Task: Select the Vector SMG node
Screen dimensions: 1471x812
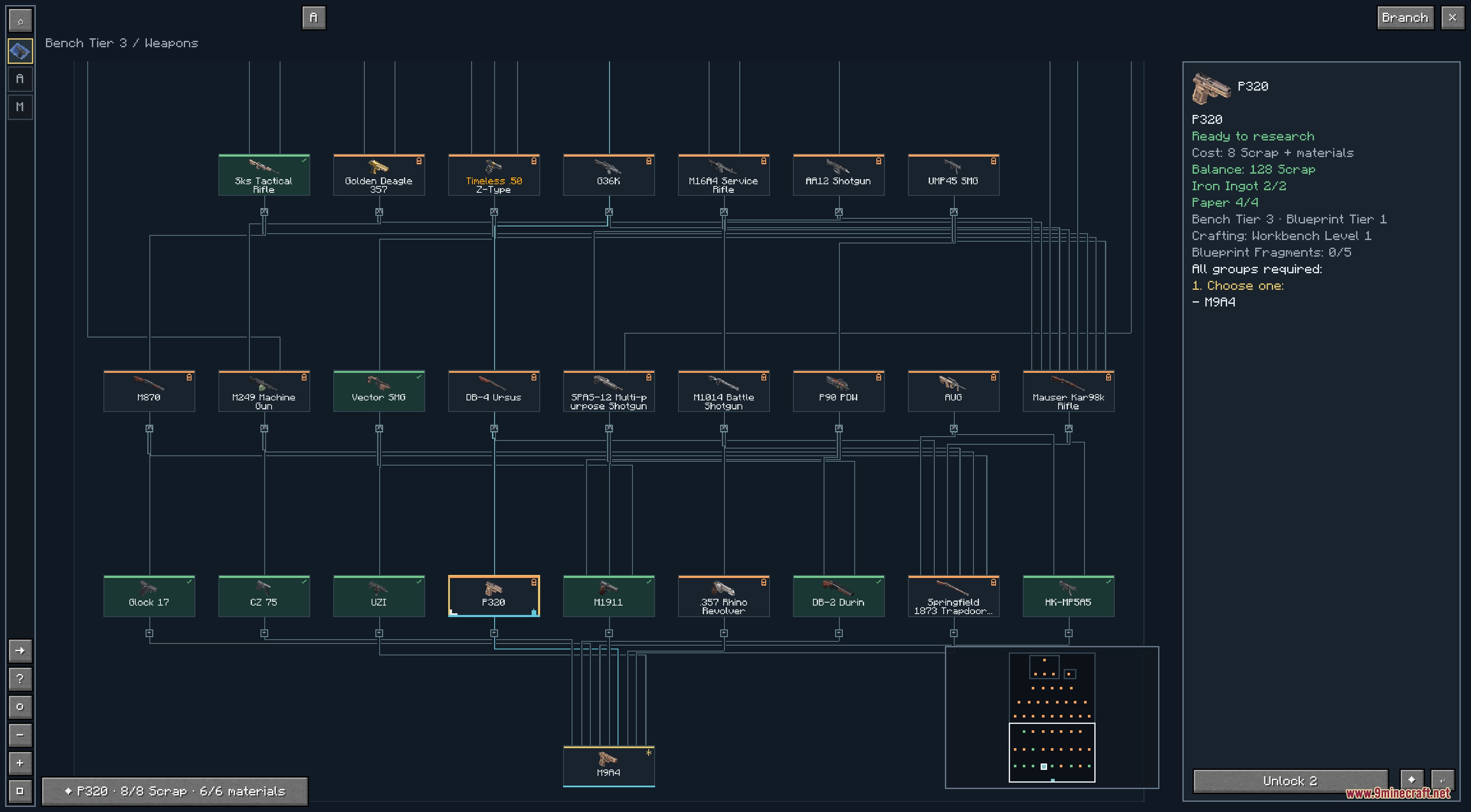Action: point(379,391)
